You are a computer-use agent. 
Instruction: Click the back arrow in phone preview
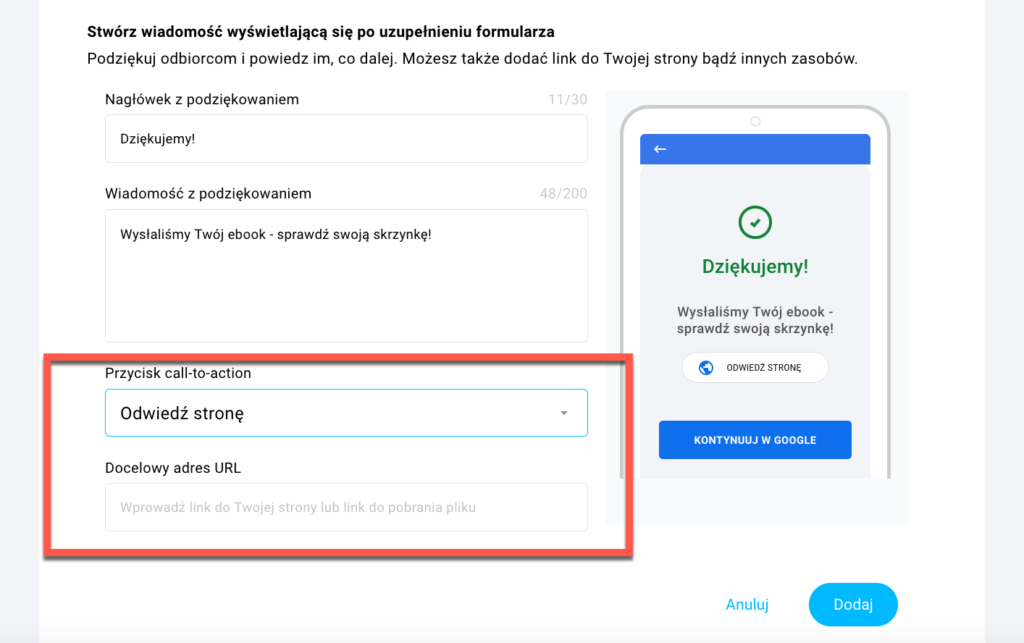pyautogui.click(x=660, y=149)
